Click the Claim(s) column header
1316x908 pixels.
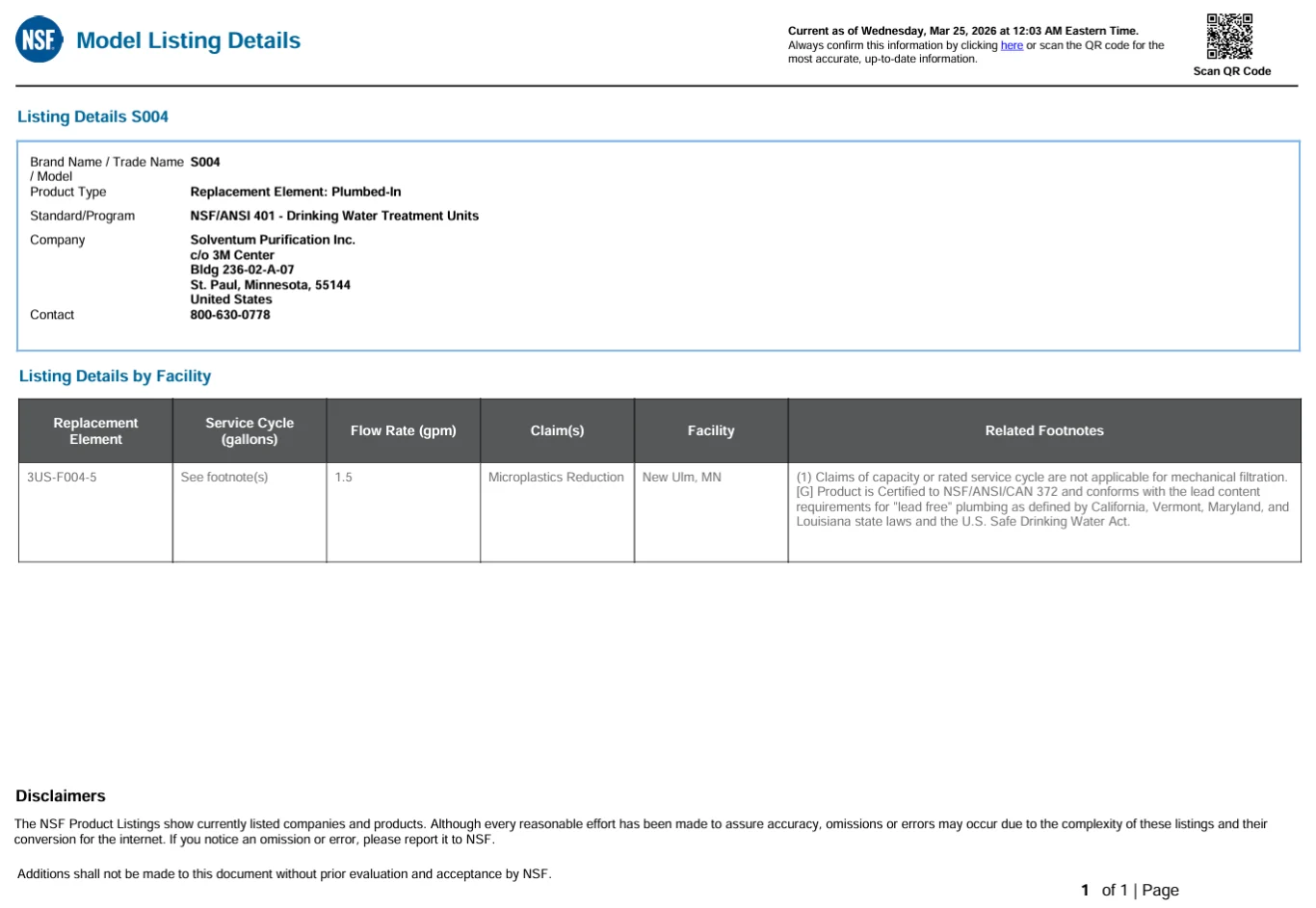[557, 430]
